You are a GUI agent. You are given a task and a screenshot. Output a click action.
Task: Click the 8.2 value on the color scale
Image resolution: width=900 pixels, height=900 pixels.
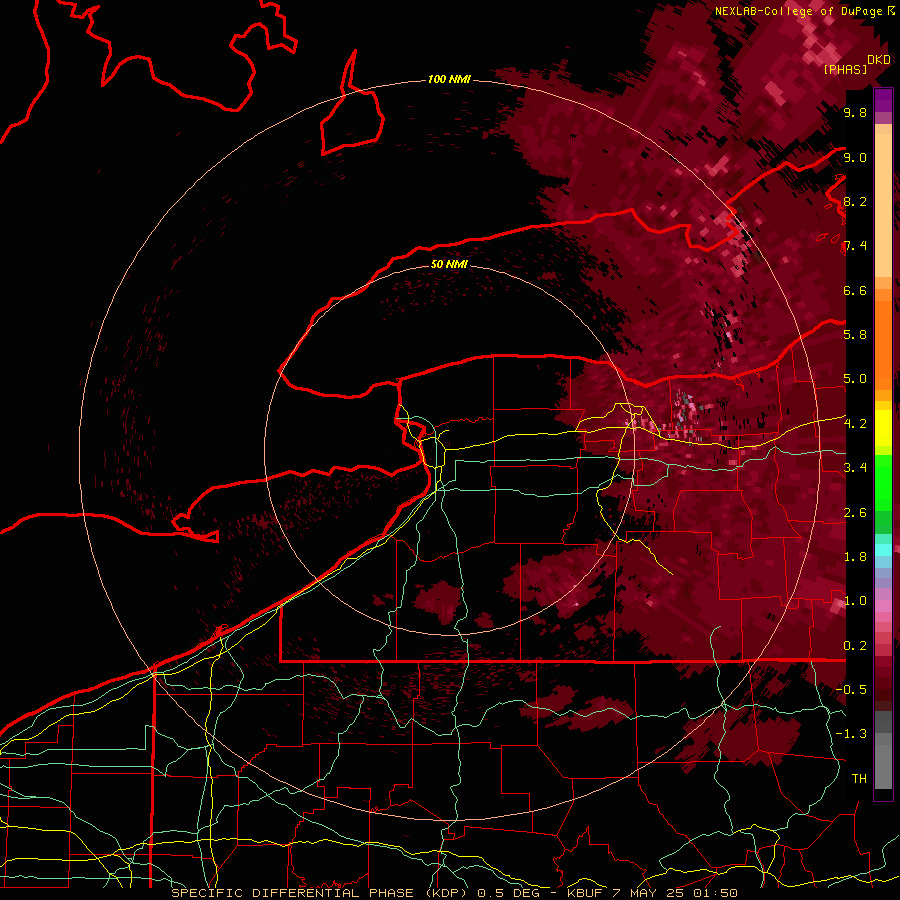point(855,201)
